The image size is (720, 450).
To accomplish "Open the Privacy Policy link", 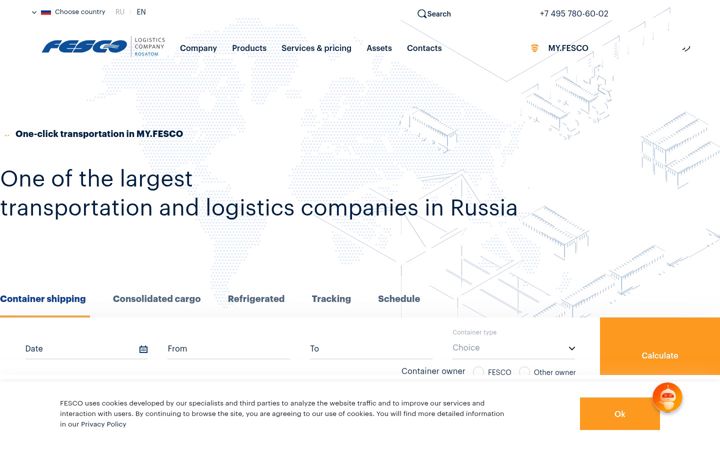I will [103, 424].
